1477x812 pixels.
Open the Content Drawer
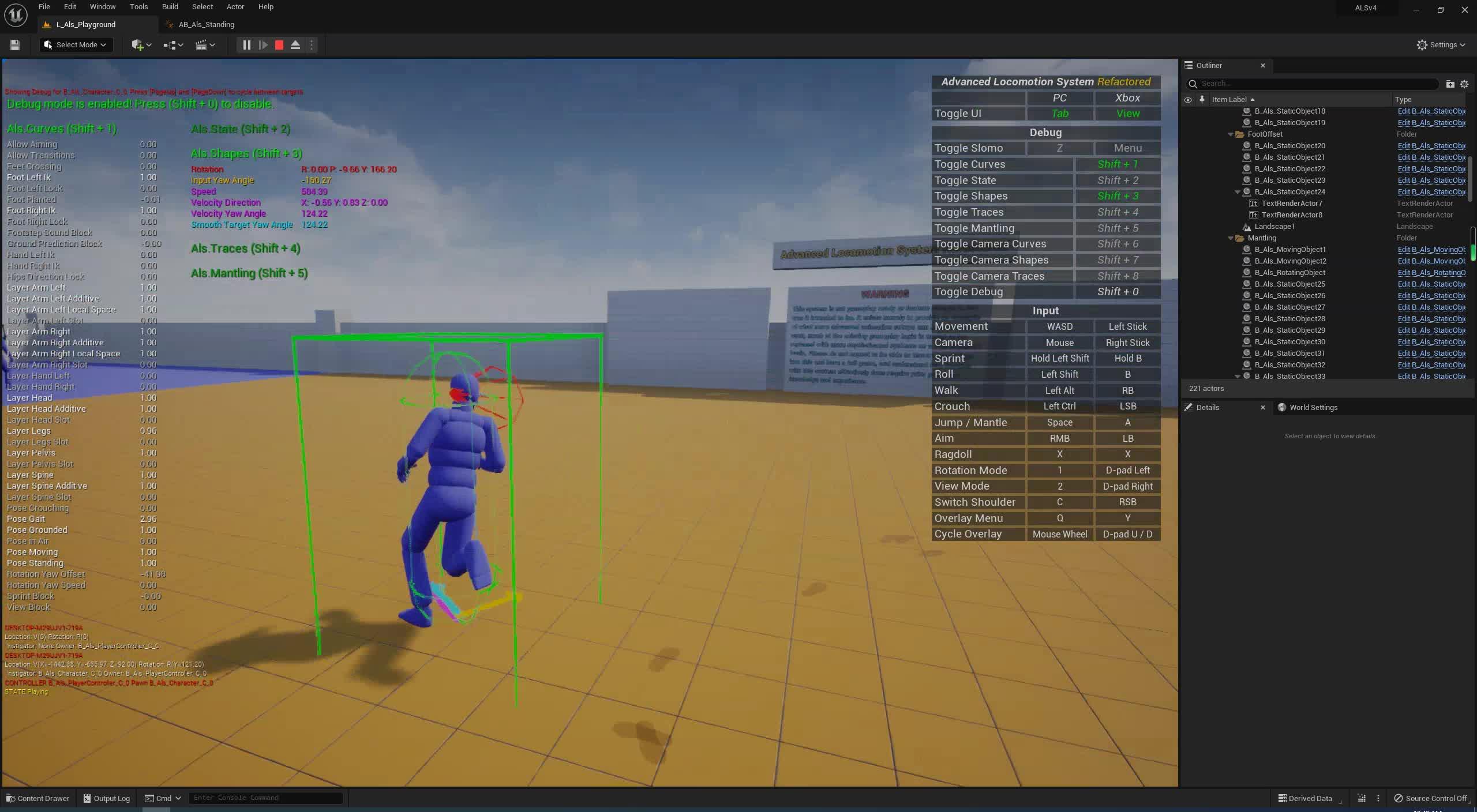[x=38, y=798]
